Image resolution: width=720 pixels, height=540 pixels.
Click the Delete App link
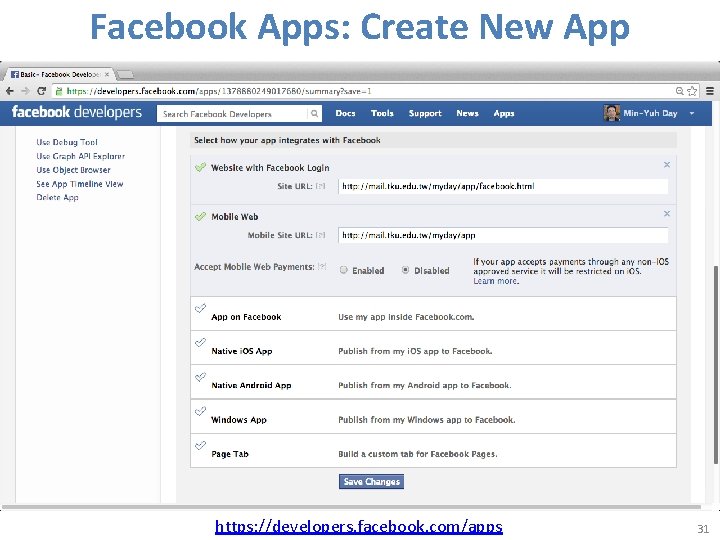(57, 197)
